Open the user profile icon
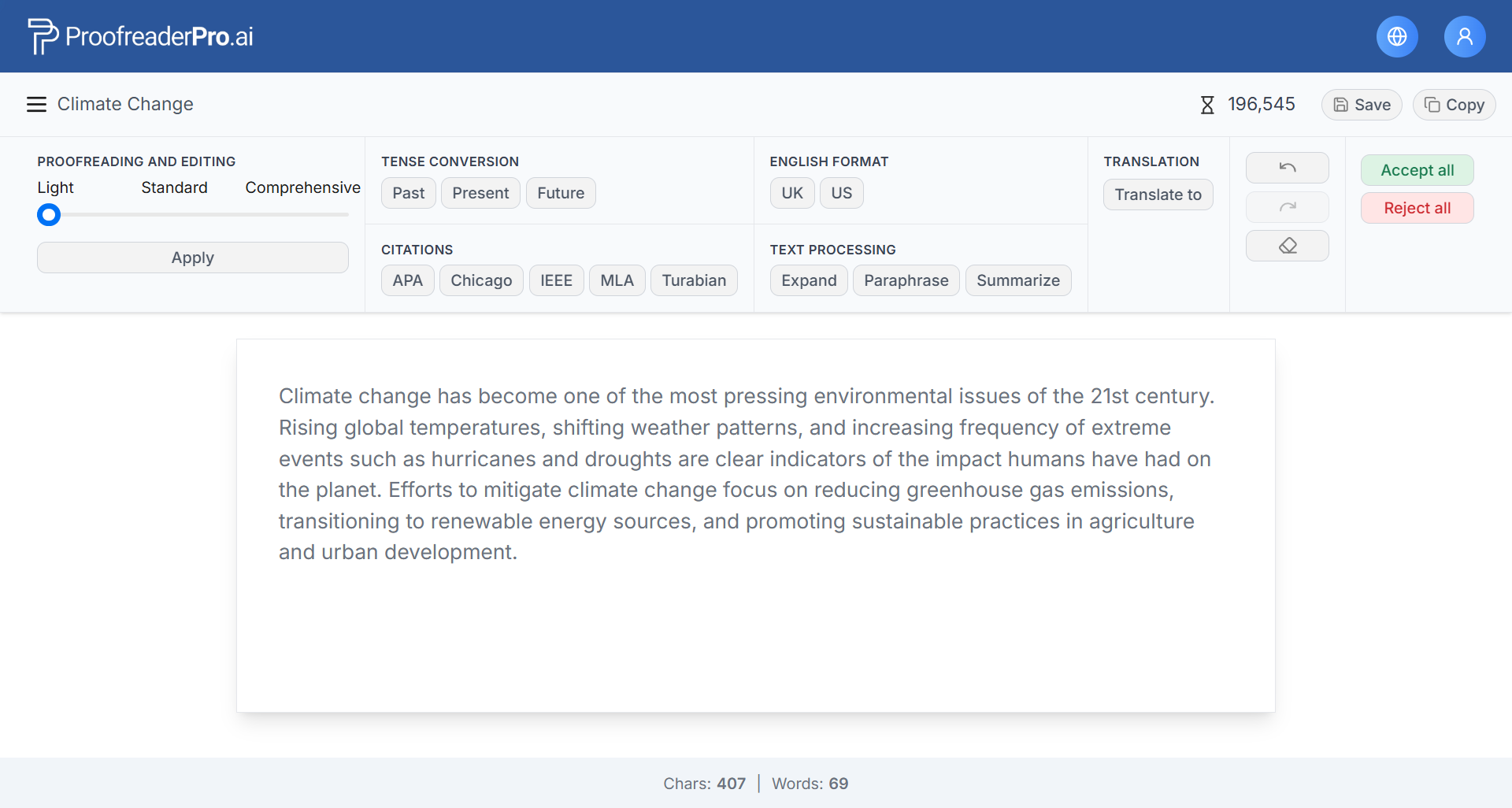Image resolution: width=1512 pixels, height=808 pixels. (1464, 36)
